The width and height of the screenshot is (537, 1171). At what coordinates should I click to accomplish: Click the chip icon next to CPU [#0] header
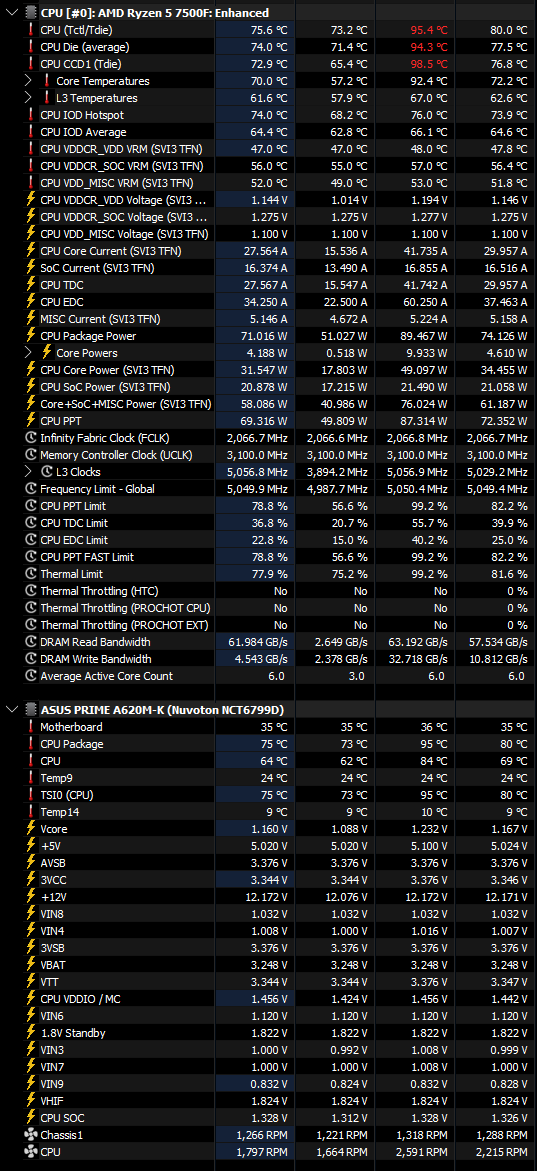click(x=31, y=13)
